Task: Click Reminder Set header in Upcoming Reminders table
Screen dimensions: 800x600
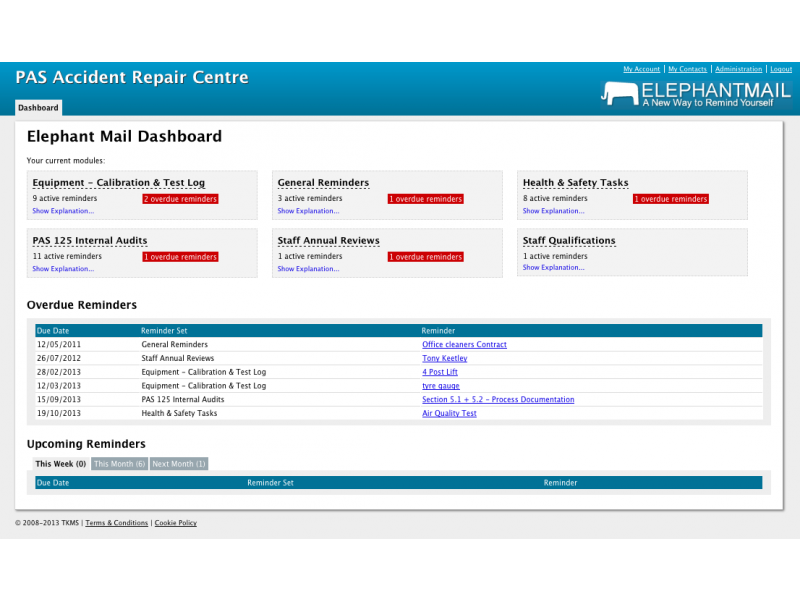Action: (x=270, y=483)
